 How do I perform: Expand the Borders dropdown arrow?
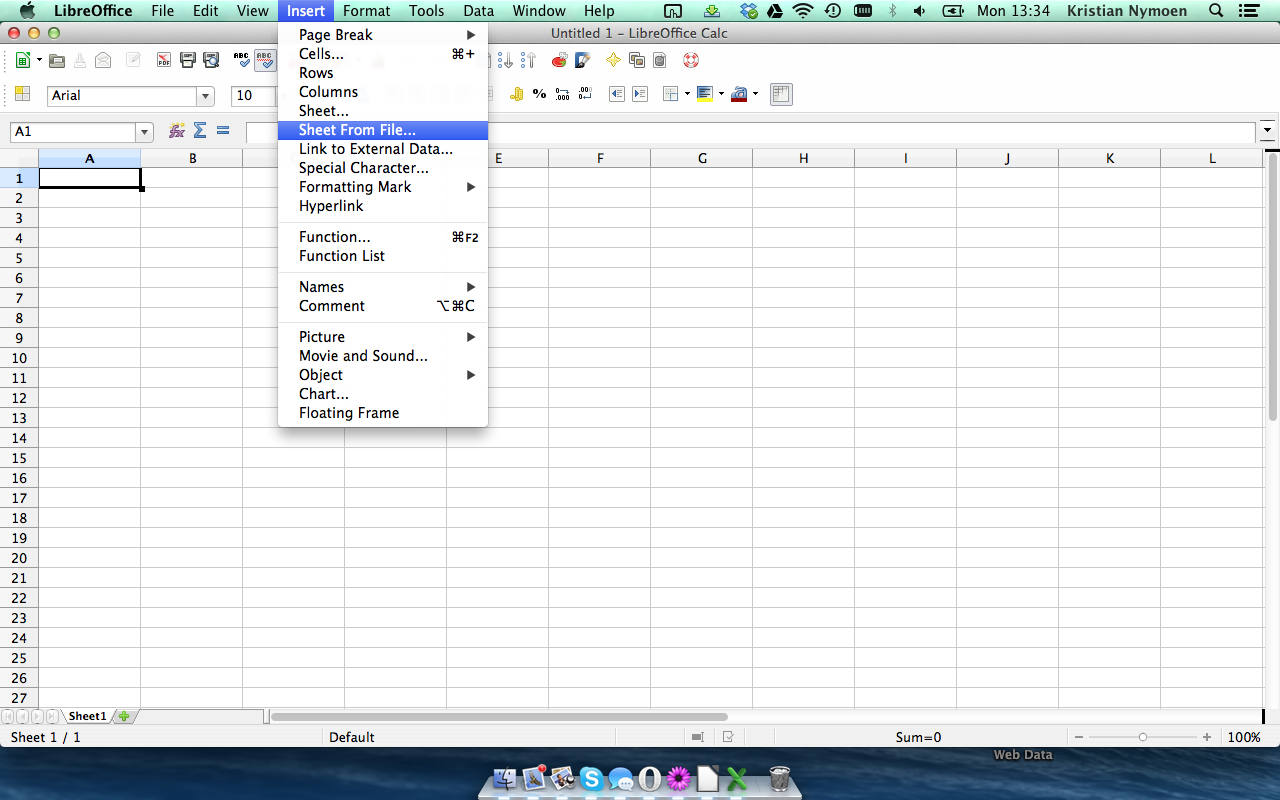point(687,95)
